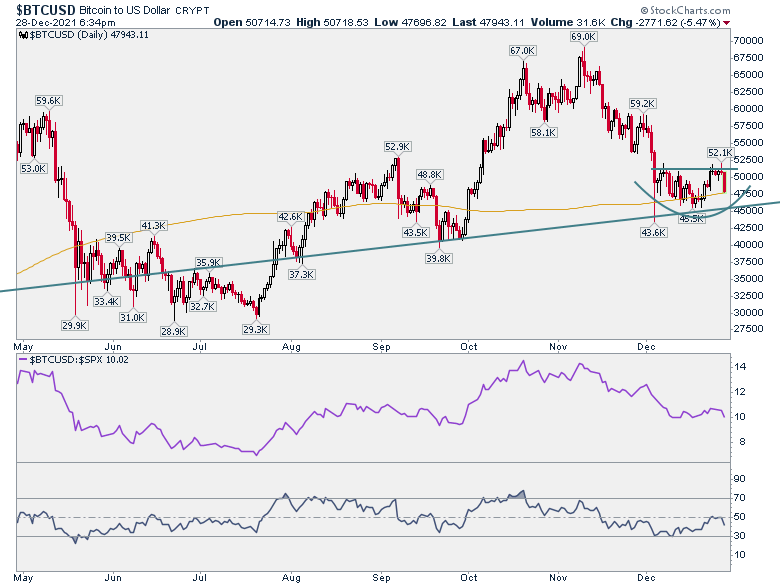Click the 8 value on the ratio axis
Screen dimensions: 780x586
coord(741,442)
